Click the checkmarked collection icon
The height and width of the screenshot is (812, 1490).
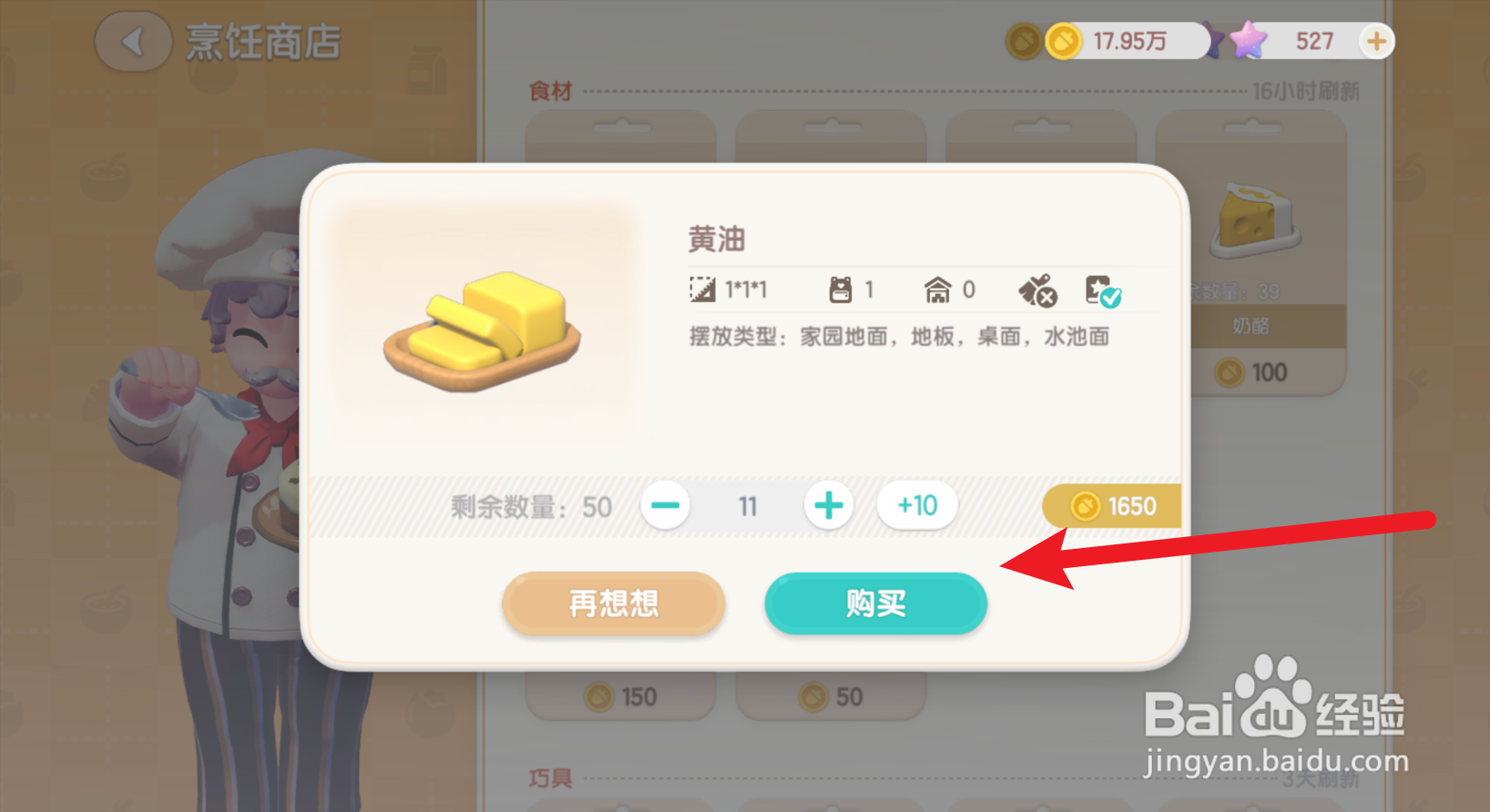coord(1103,291)
